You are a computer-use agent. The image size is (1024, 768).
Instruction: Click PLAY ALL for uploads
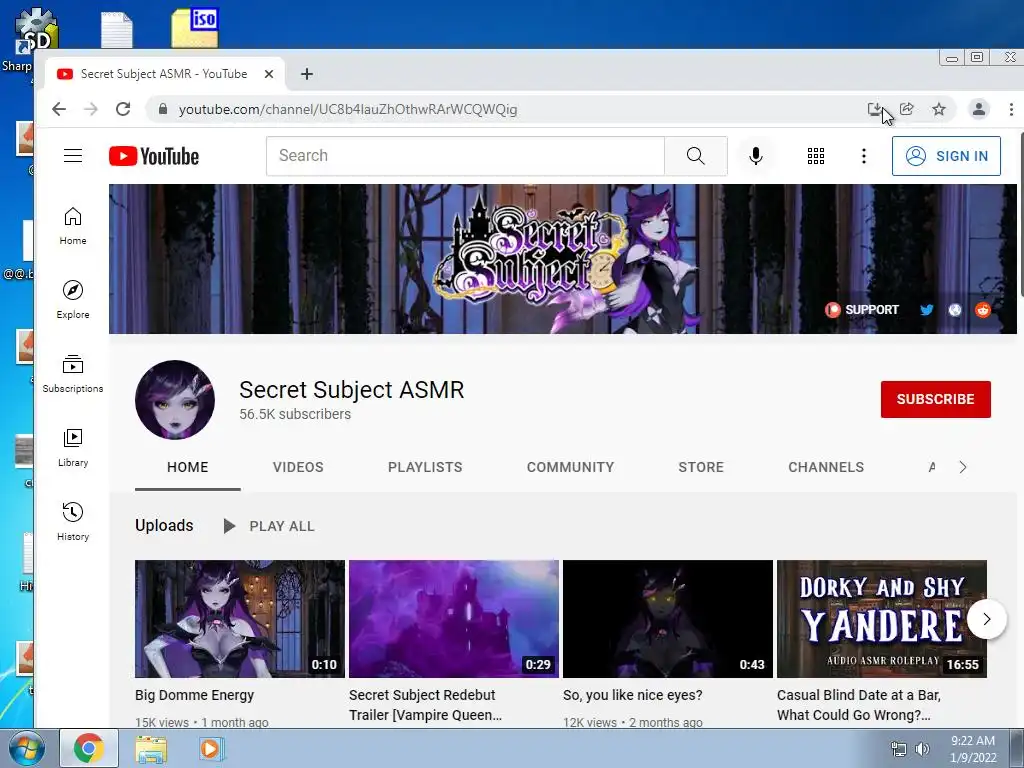(268, 526)
